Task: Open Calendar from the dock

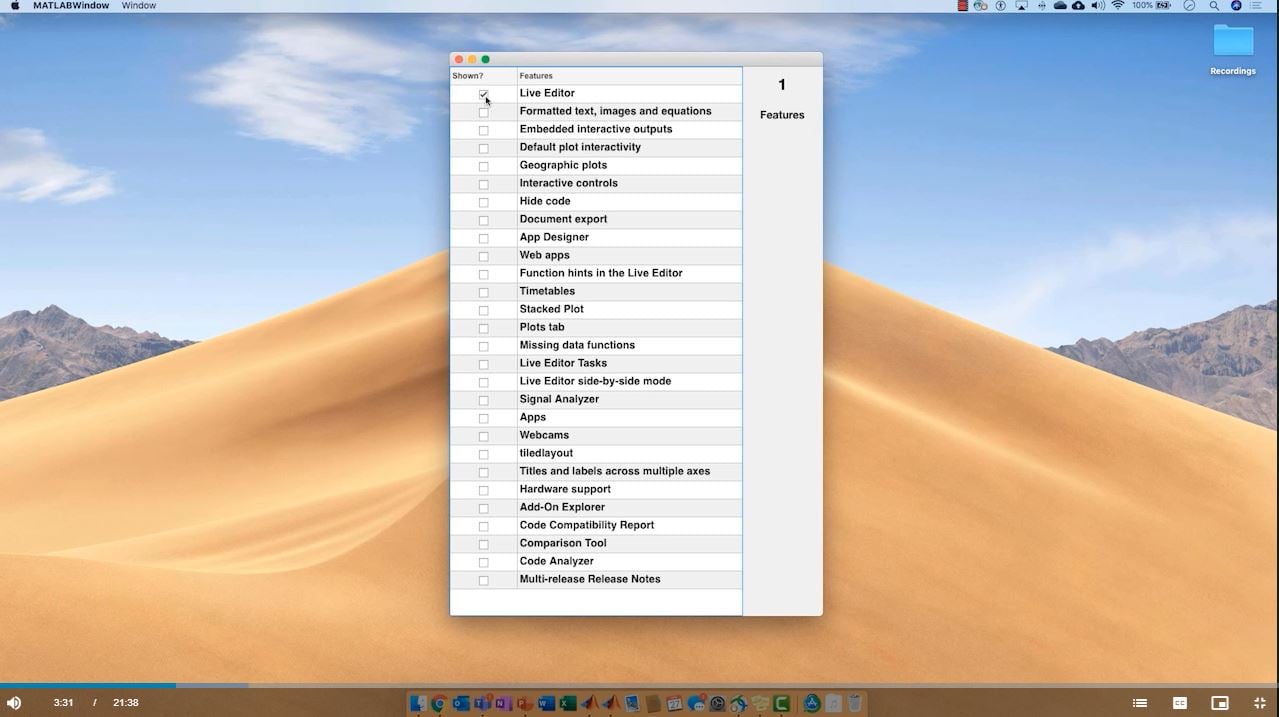Action: pyautogui.click(x=675, y=703)
